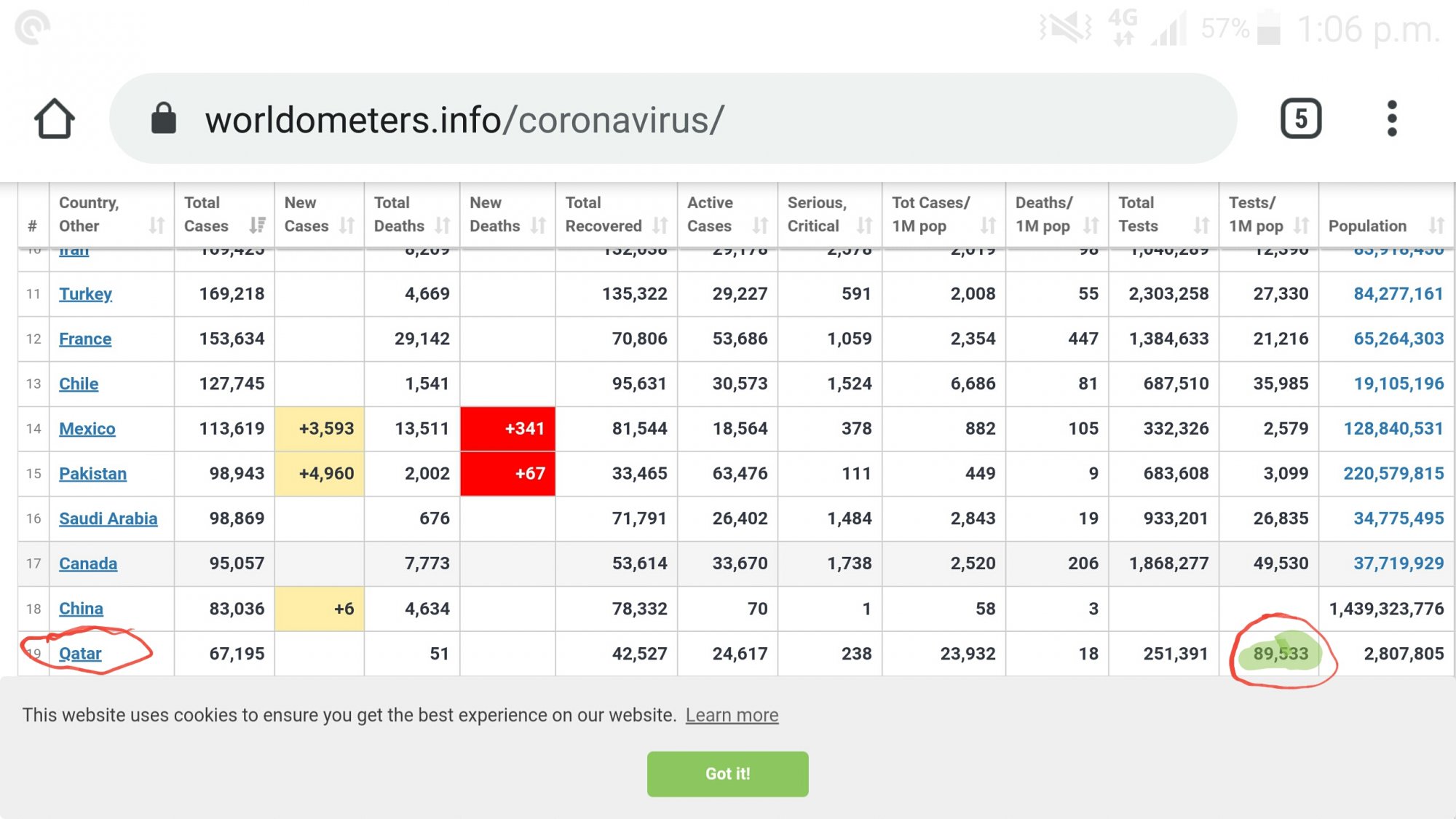The width and height of the screenshot is (1456, 819).
Task: Open the France country link
Action: pos(85,339)
